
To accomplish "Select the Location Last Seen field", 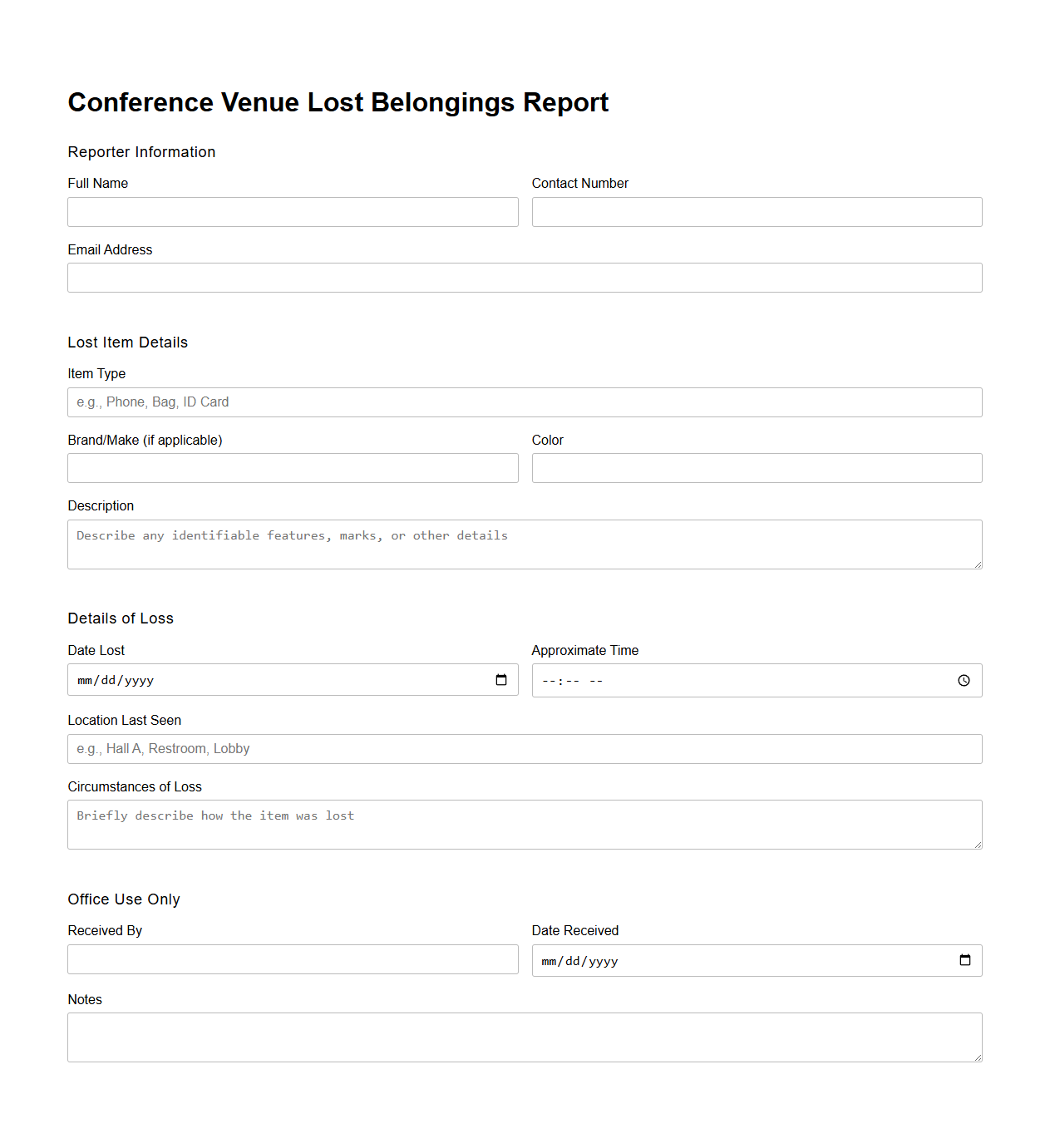I will [525, 748].
